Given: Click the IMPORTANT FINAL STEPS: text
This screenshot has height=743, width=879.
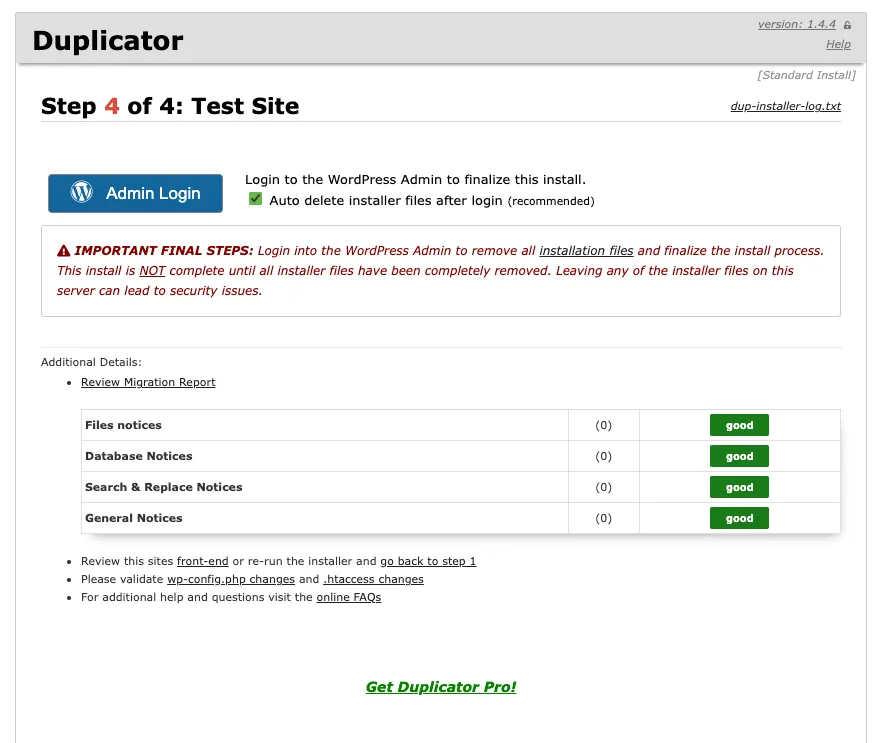Looking at the screenshot, I should tap(164, 251).
